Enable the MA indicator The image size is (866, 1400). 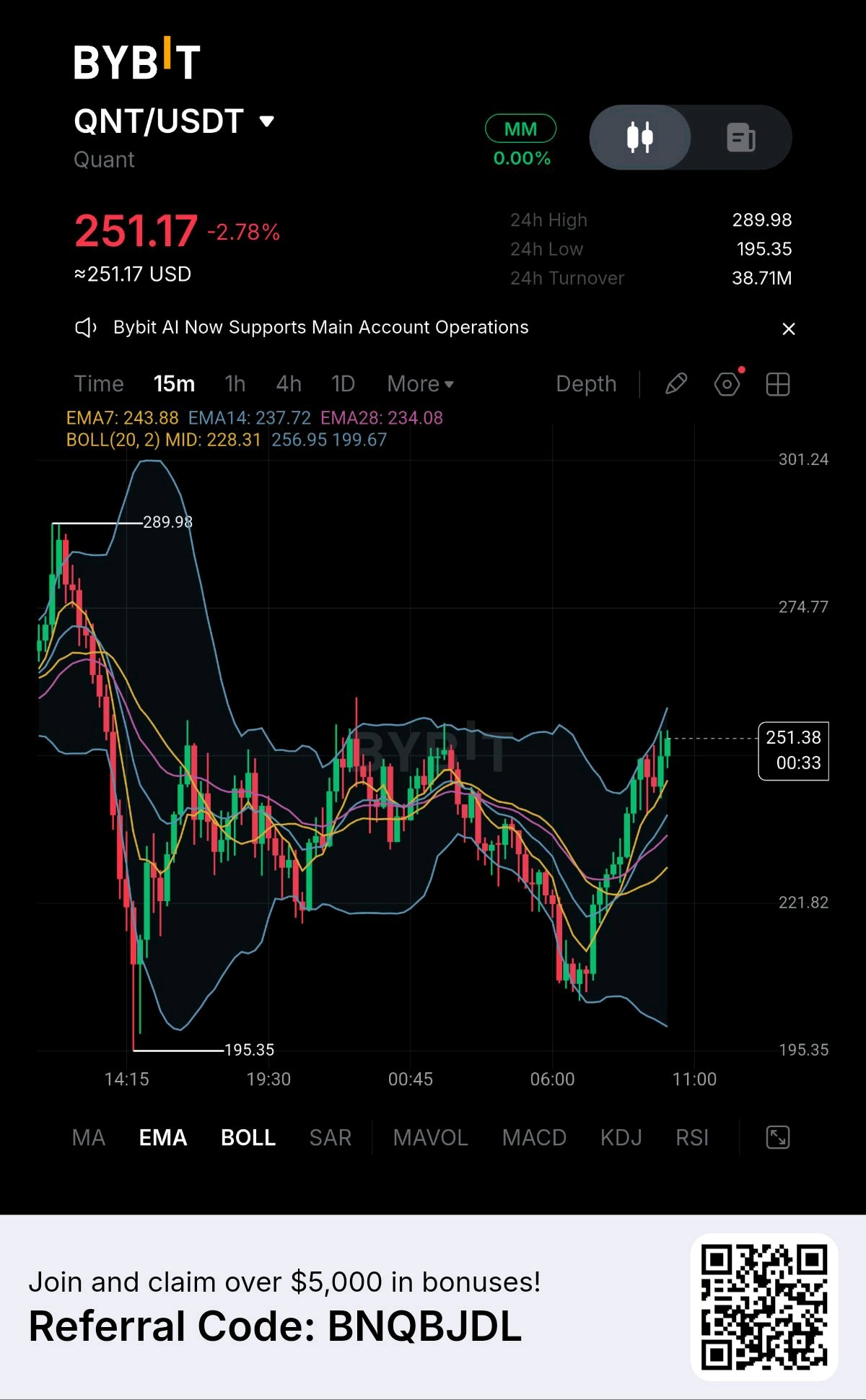tap(89, 1138)
